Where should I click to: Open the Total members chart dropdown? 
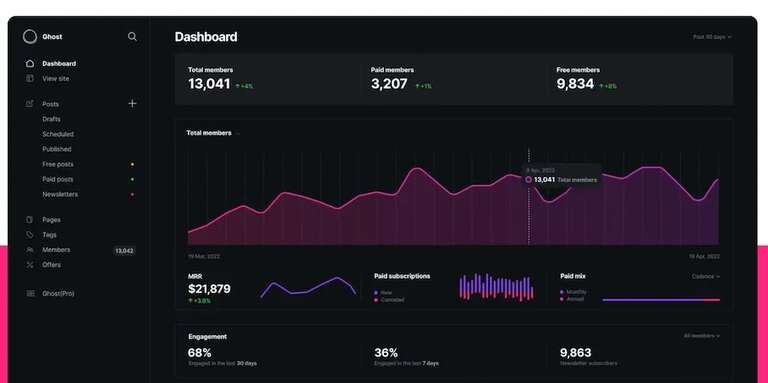[238, 133]
